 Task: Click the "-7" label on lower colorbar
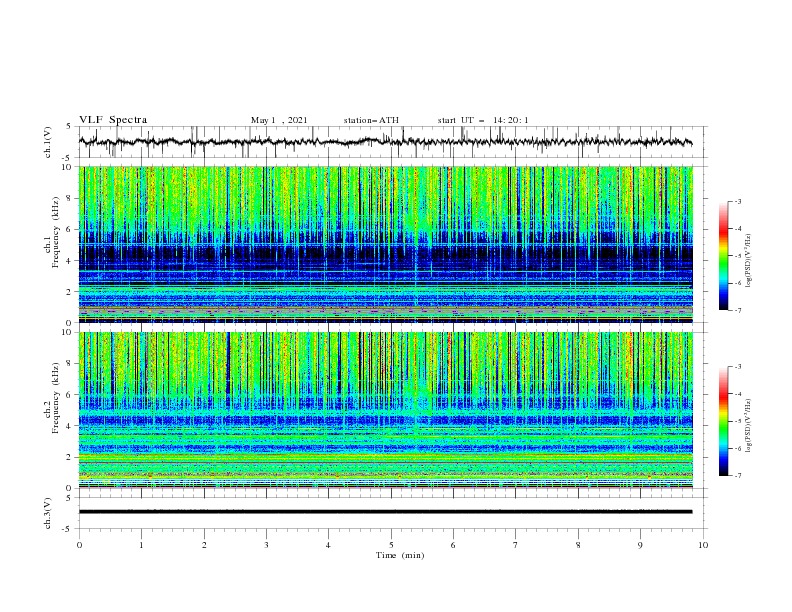pyautogui.click(x=738, y=476)
